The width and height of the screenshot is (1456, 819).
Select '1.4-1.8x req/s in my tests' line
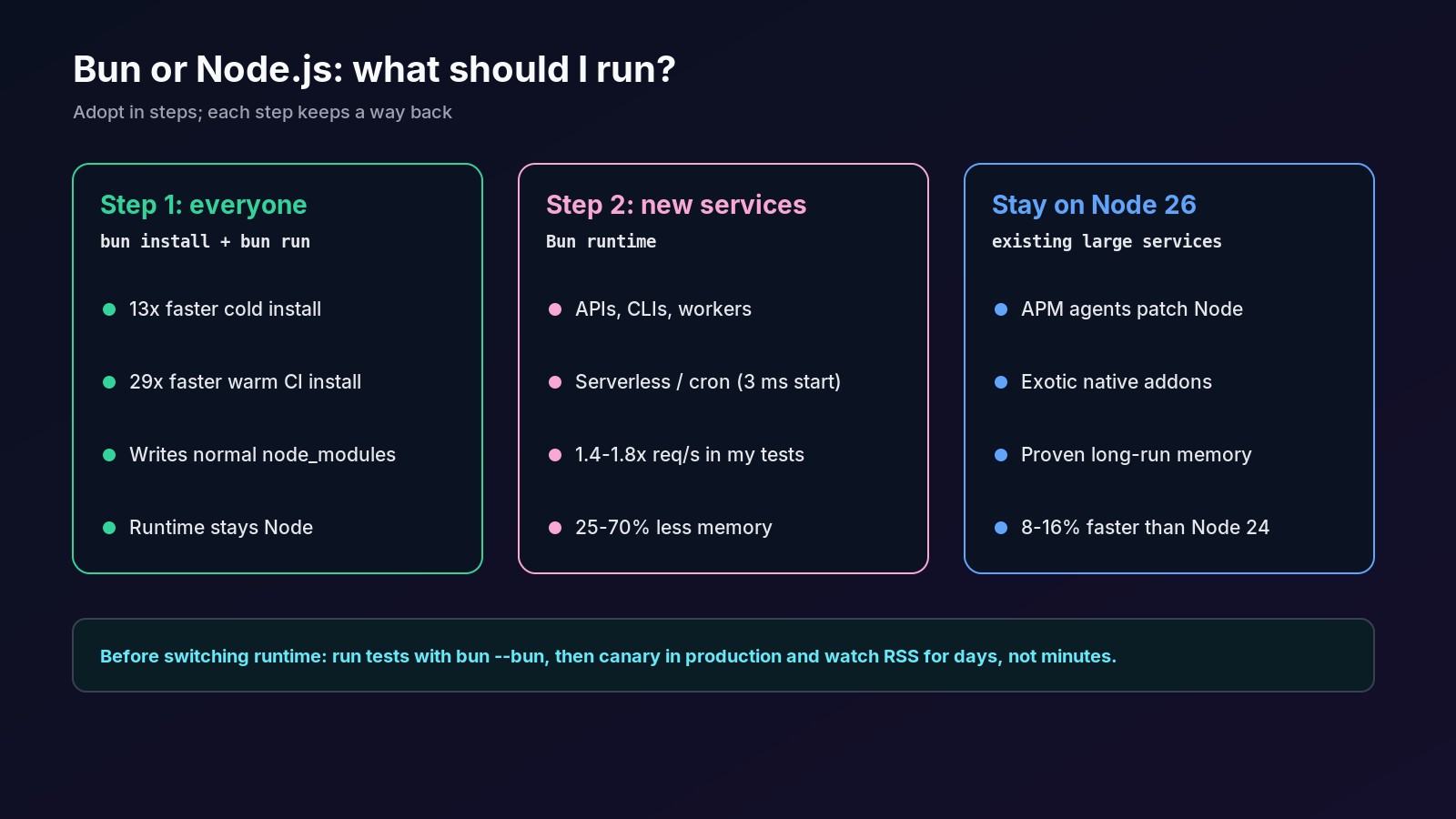690,455
